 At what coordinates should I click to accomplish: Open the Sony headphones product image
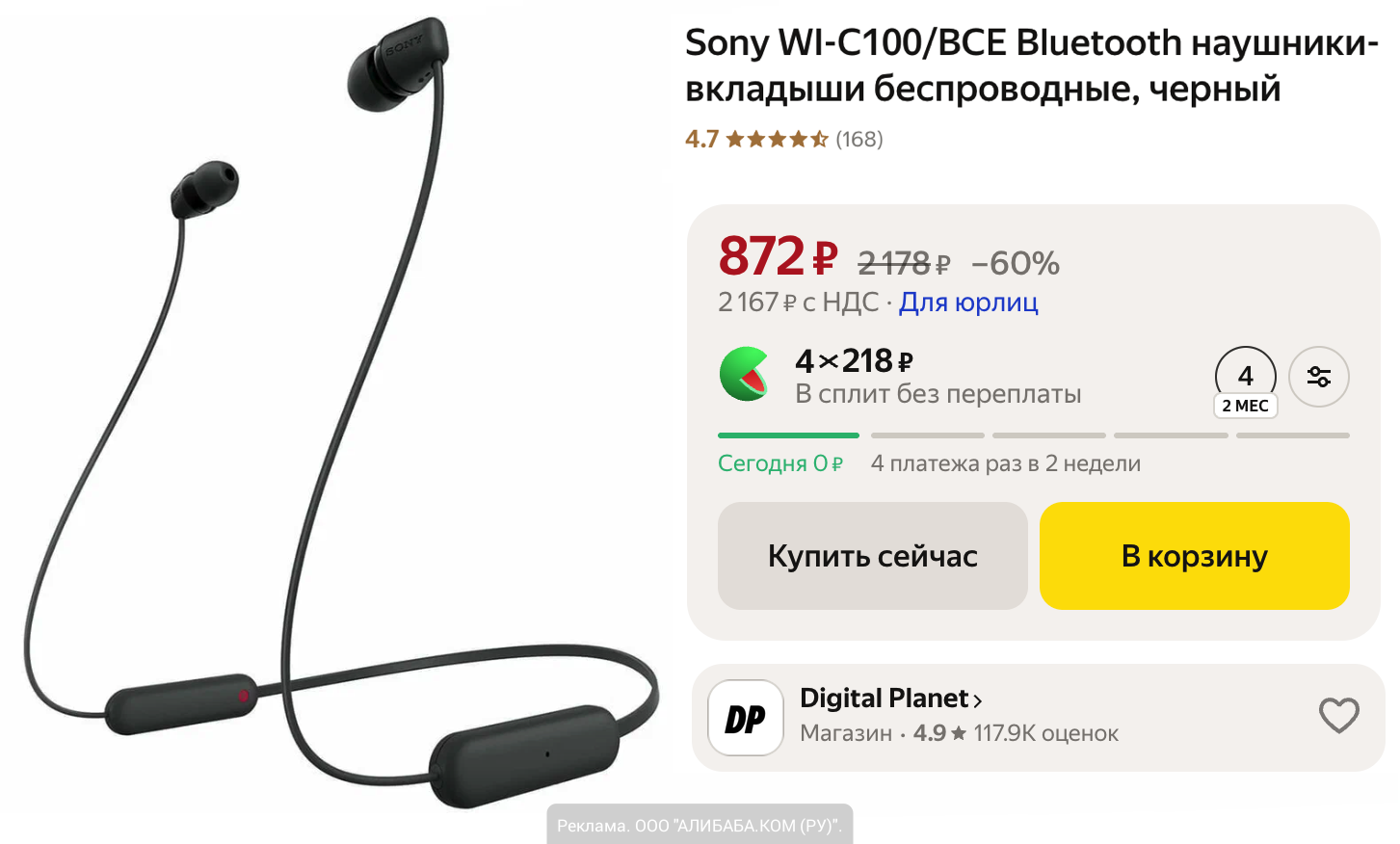(x=341, y=414)
